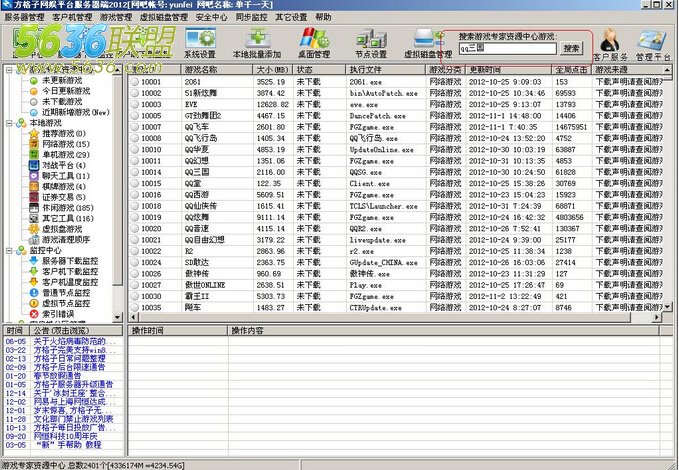The height and width of the screenshot is (470, 679).
Task: Sort by 游戏名称 column header
Action: [217, 70]
